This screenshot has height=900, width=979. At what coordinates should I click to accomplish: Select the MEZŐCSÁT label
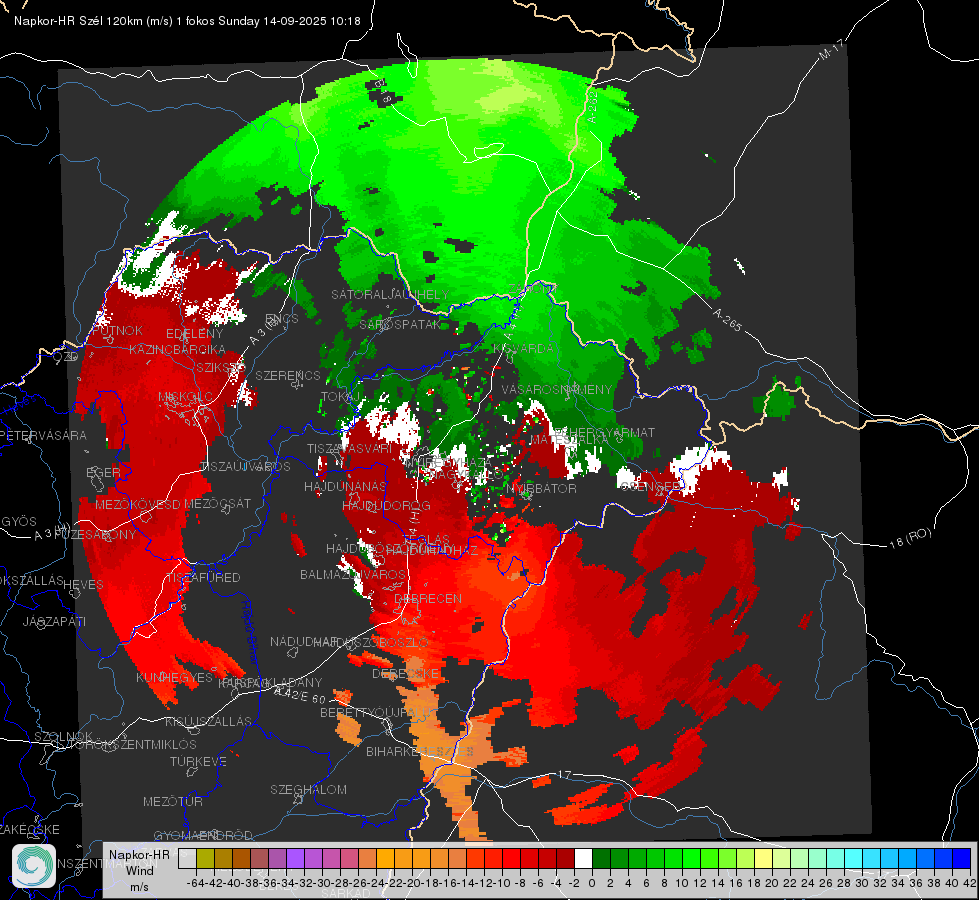218,503
